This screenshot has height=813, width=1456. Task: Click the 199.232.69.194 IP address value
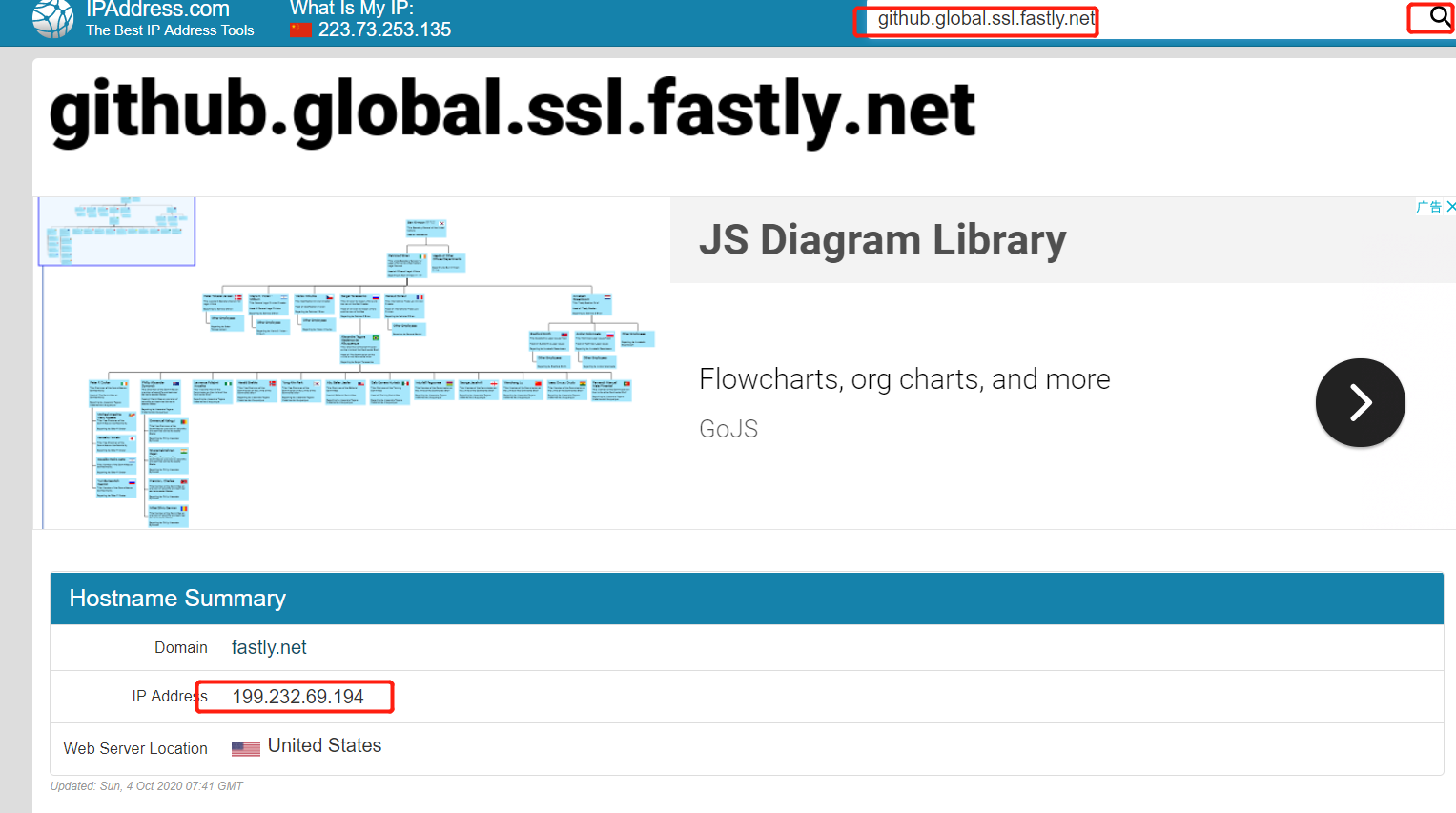click(x=297, y=697)
